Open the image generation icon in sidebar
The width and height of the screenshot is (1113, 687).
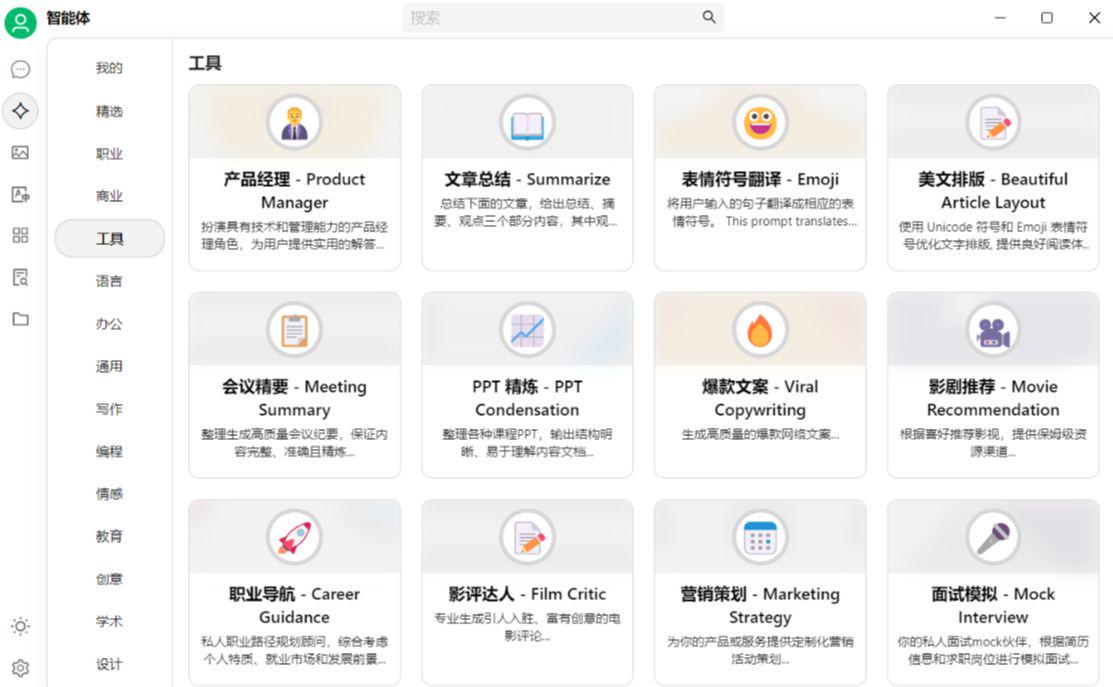tap(20, 194)
